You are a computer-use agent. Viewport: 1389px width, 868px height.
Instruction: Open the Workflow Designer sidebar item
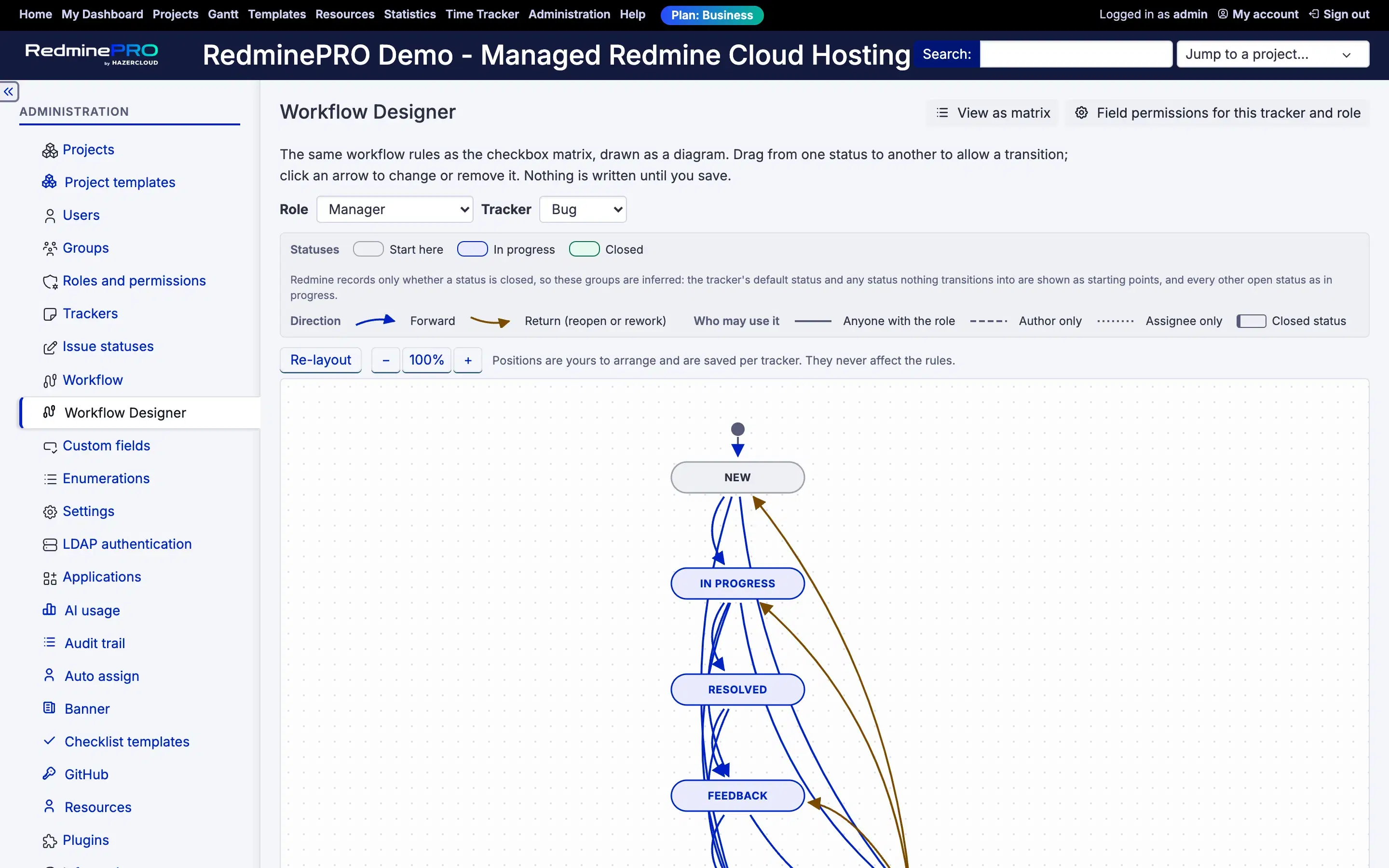[x=141, y=413]
